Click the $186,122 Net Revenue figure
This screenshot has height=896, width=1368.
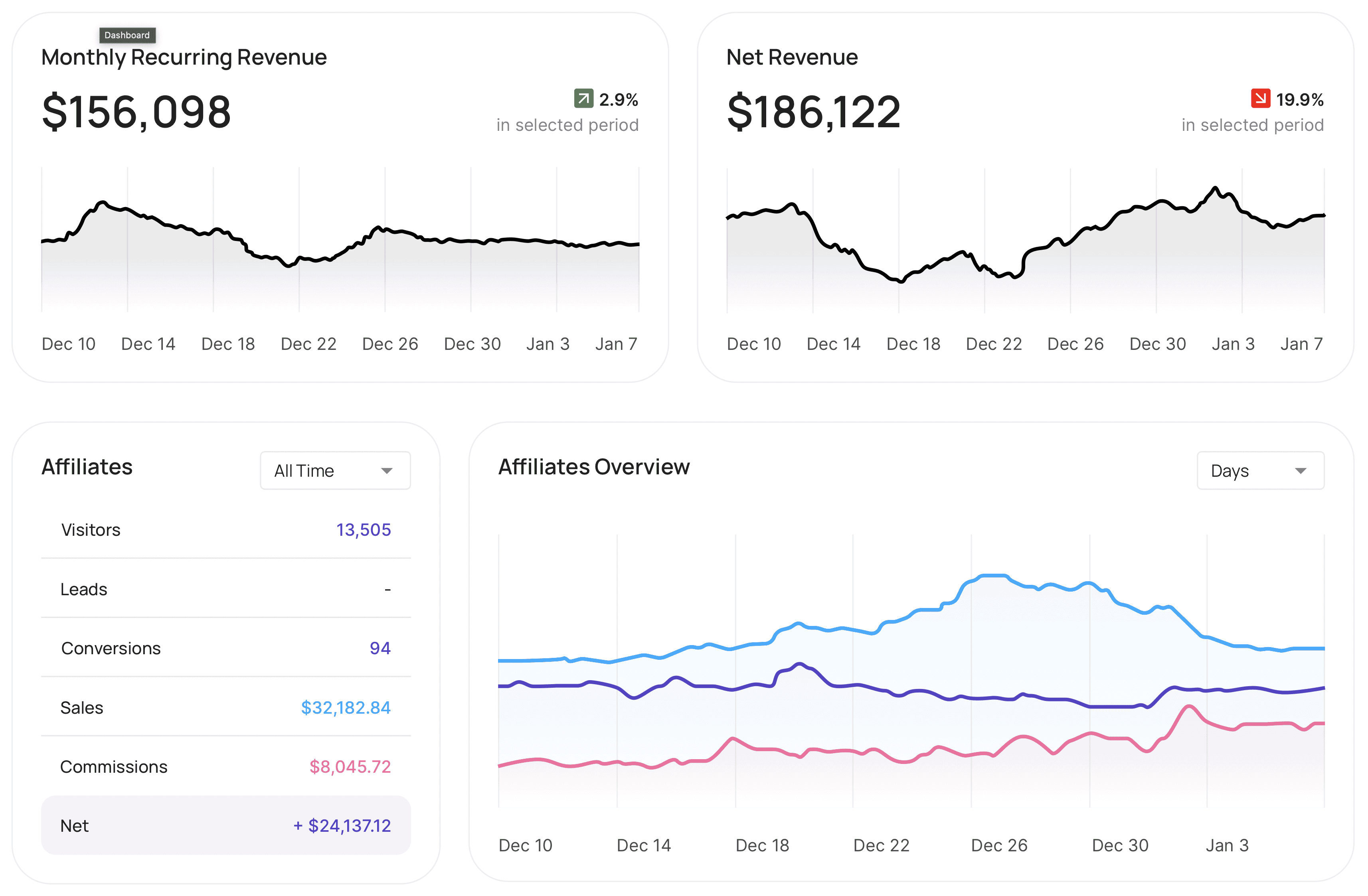tap(813, 111)
